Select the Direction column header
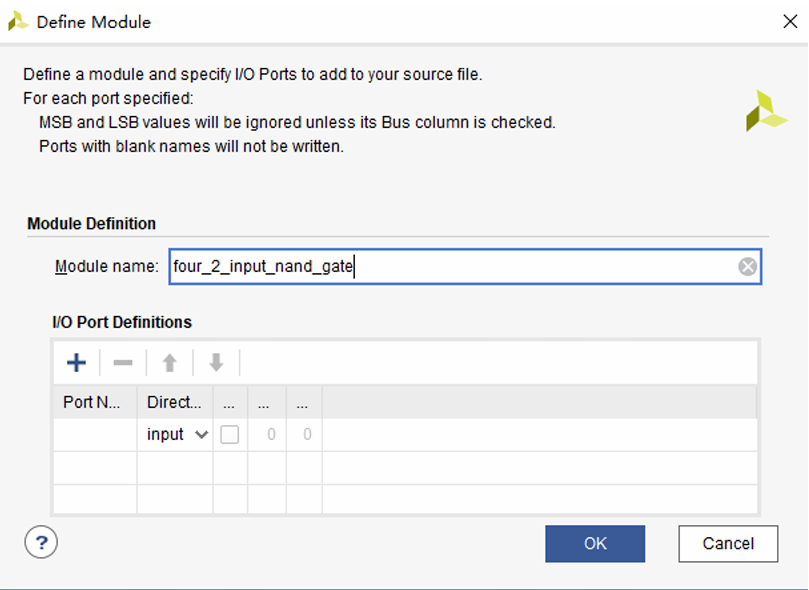Screen dimensions: 809x590 pyautogui.click(x=175, y=402)
